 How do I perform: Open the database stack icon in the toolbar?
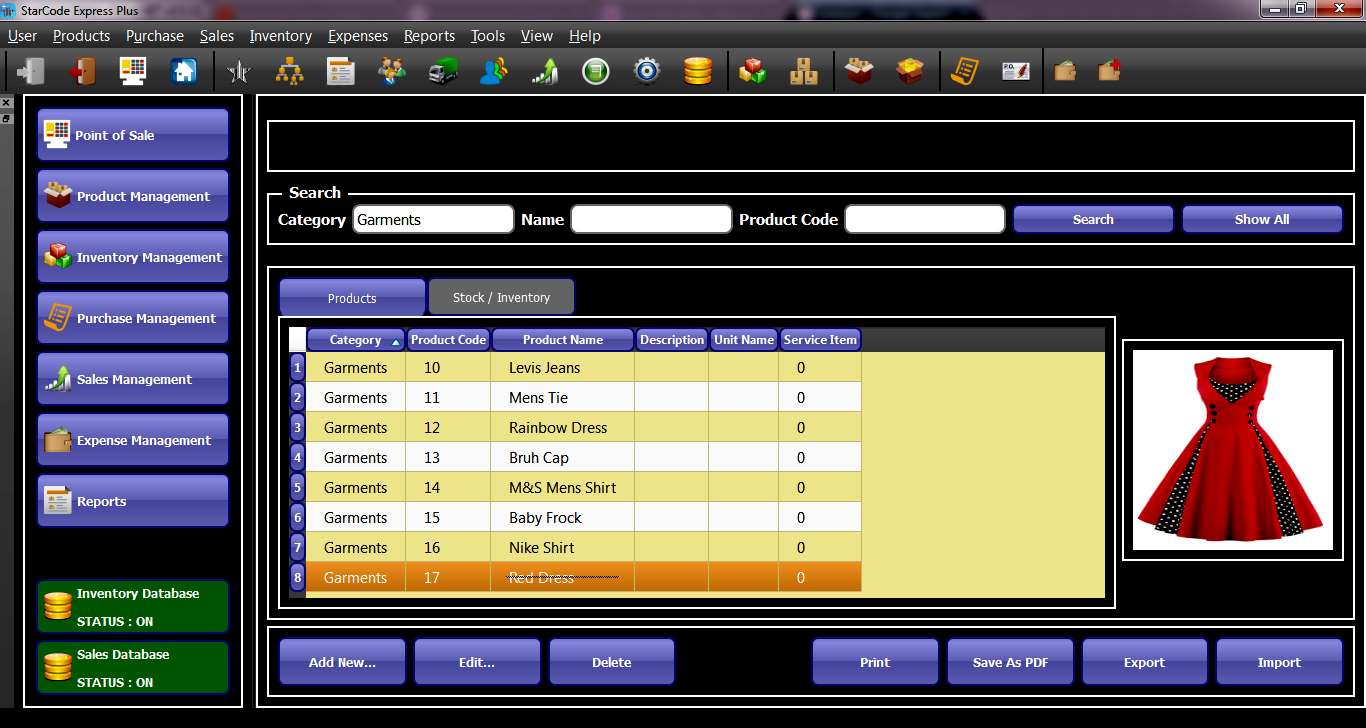pos(697,71)
